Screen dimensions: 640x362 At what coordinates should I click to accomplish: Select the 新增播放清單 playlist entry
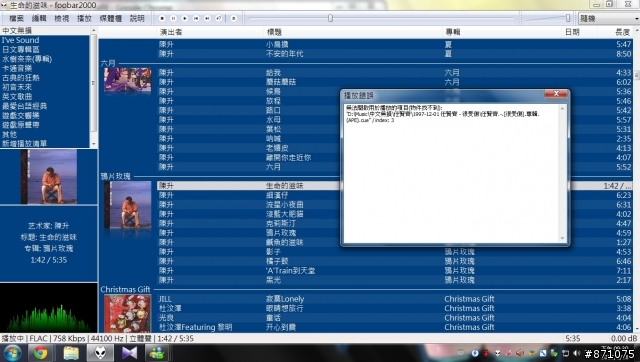click(45, 143)
